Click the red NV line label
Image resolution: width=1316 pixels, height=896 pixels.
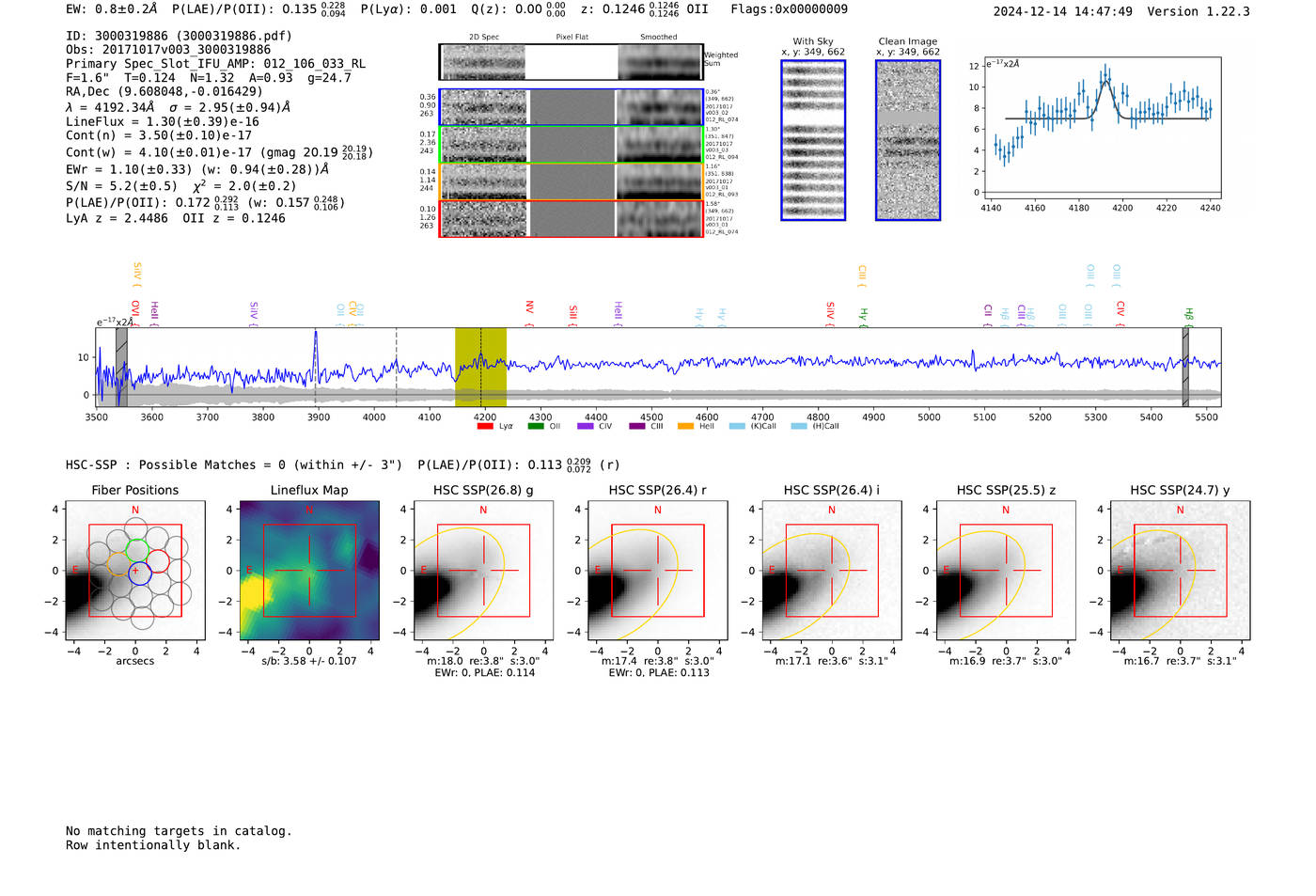pos(529,311)
